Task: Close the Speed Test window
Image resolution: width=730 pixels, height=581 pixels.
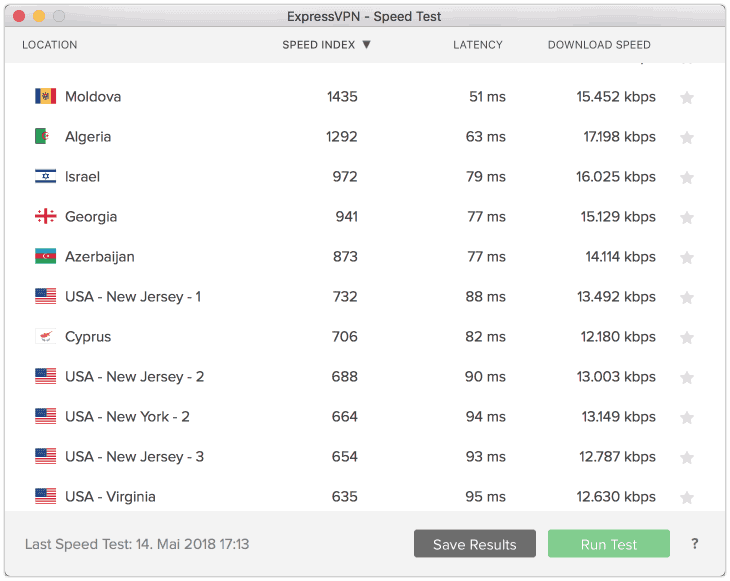Action: click(x=19, y=16)
